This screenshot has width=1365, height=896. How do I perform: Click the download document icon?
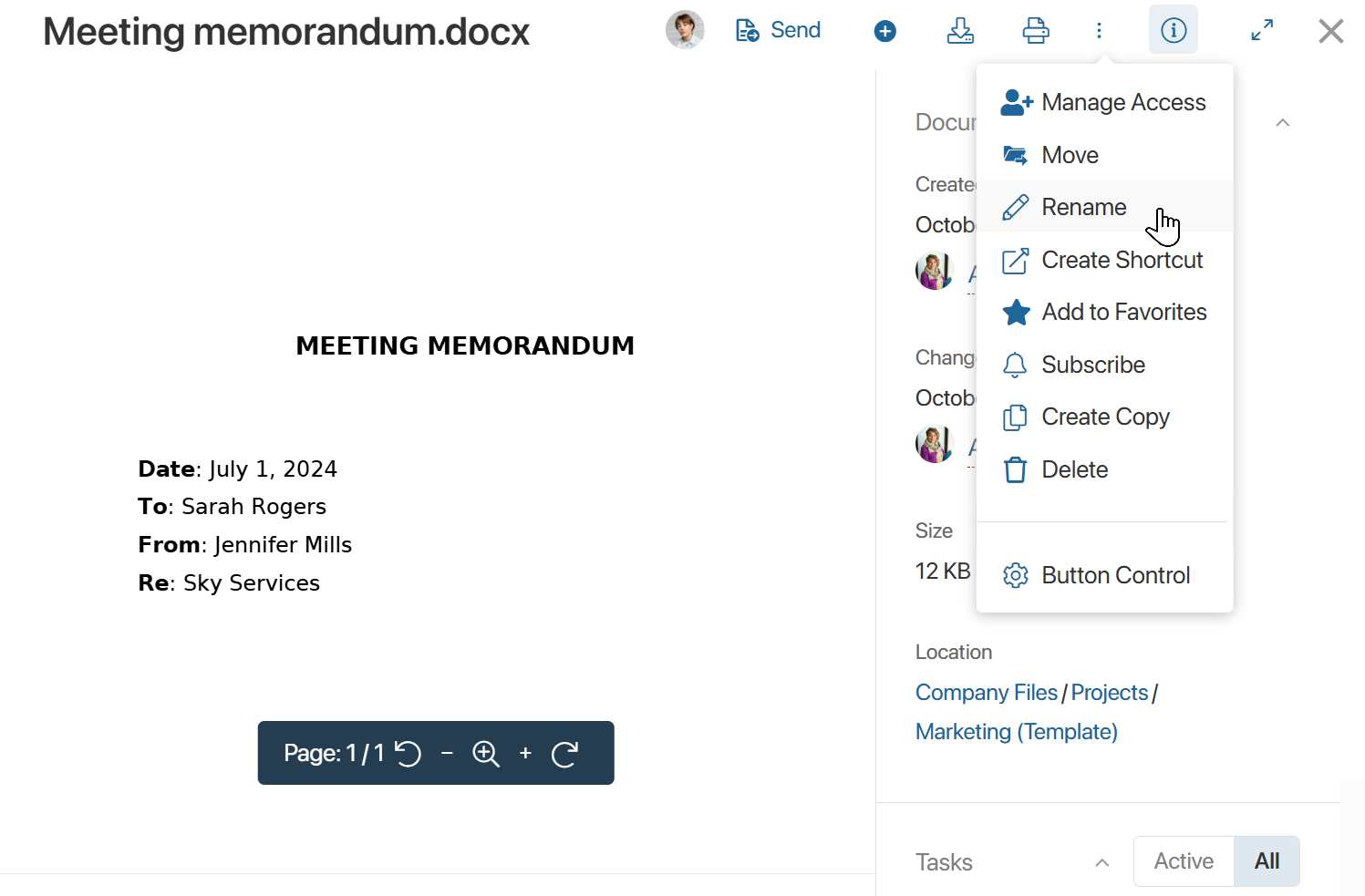(960, 31)
